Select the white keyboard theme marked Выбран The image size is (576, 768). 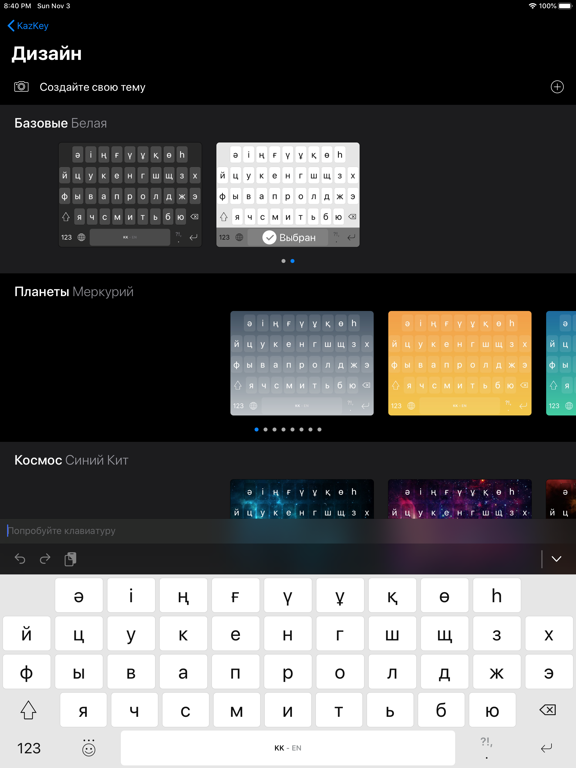(288, 194)
